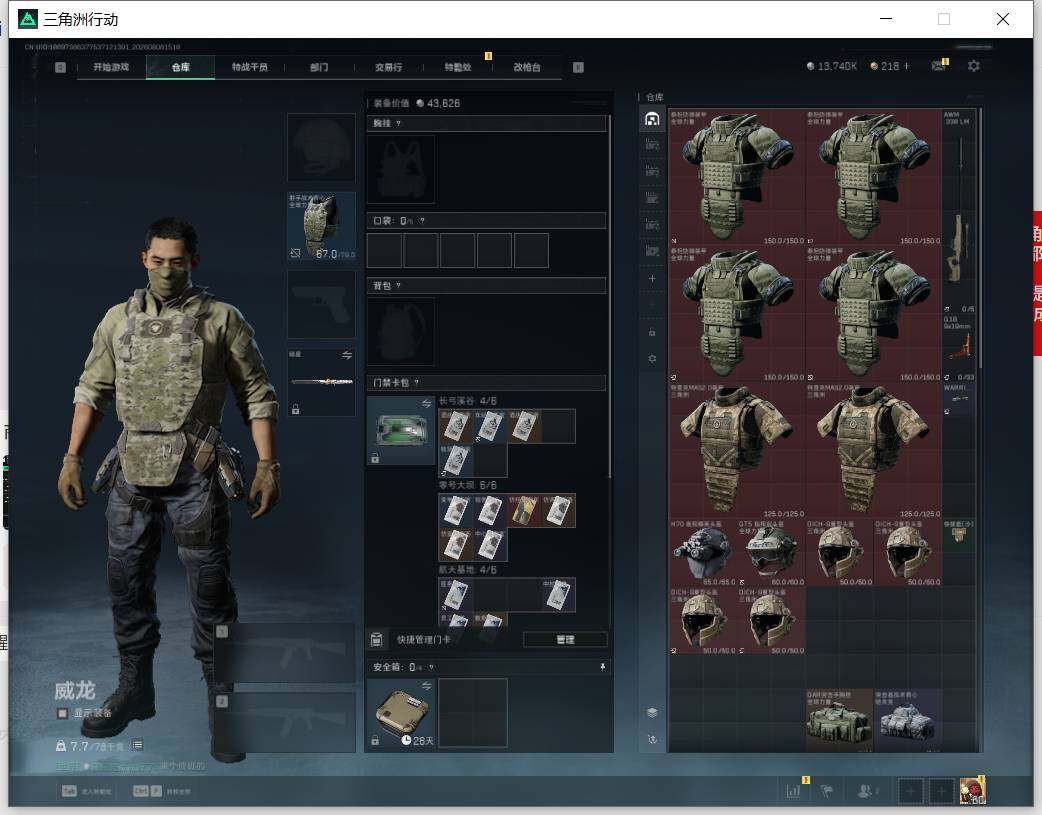
Task: Click the loadout panel vertical scrollbar
Action: 610,299
